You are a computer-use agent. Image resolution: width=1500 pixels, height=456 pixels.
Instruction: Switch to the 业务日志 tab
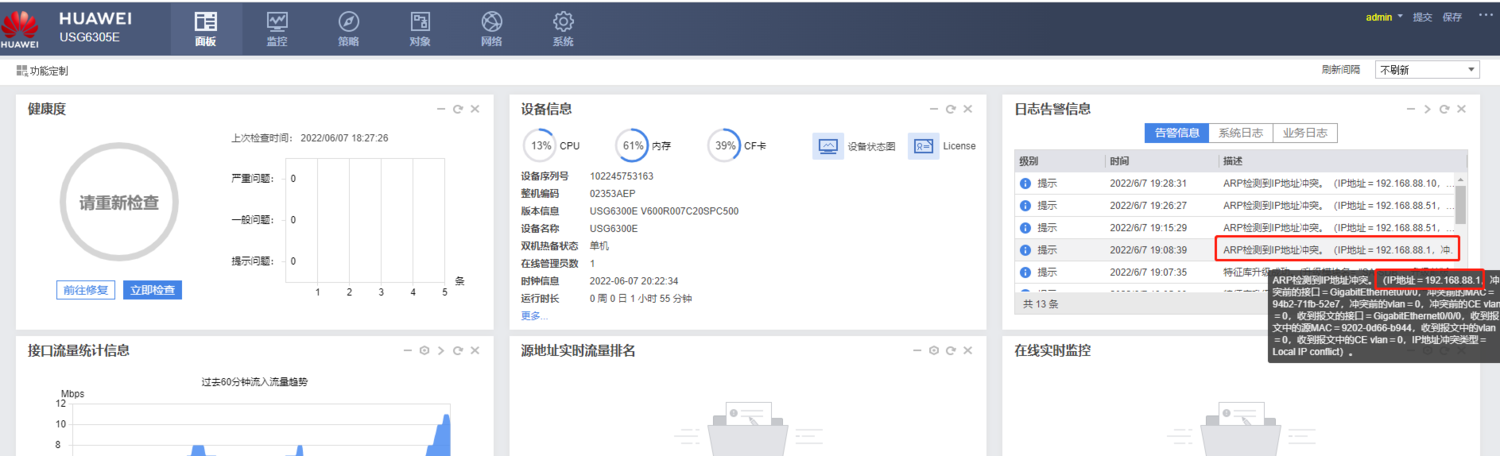click(1305, 133)
